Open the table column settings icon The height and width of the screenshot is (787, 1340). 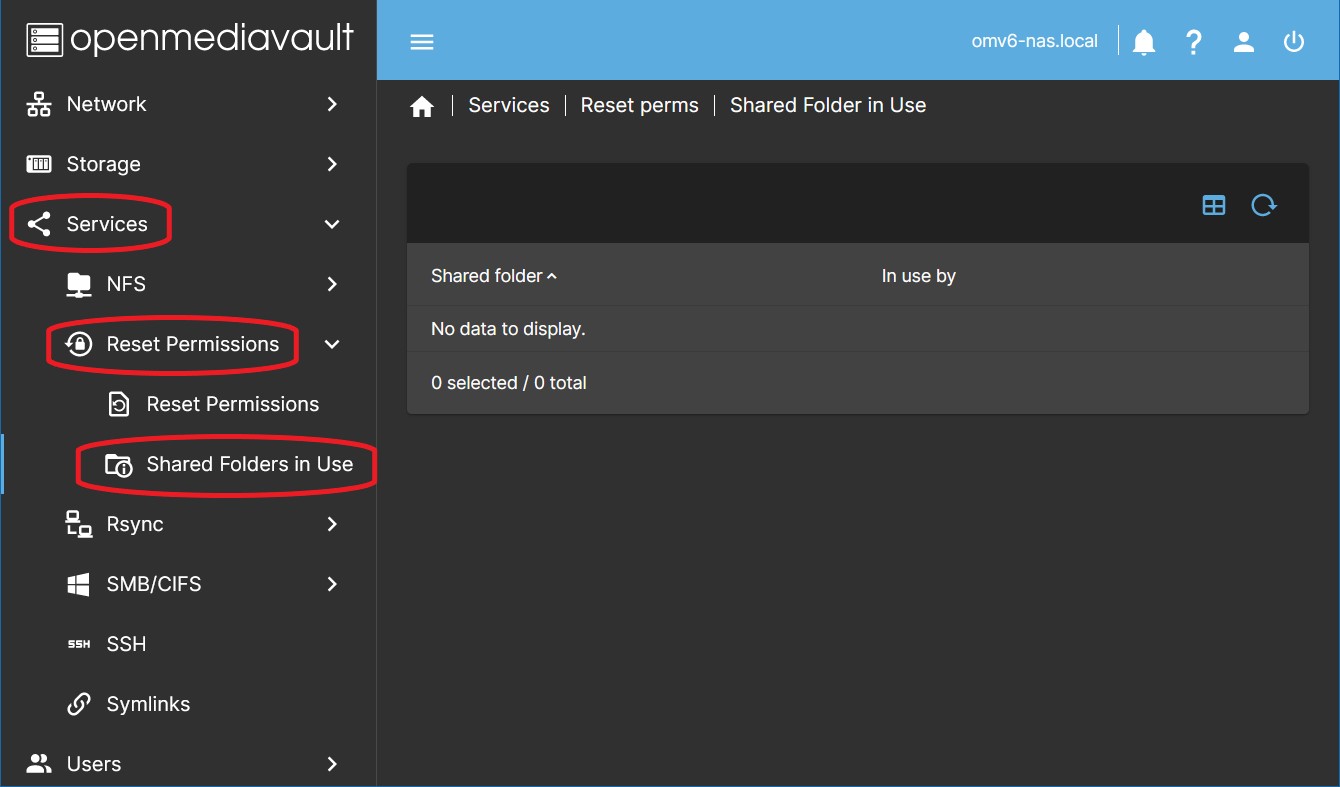1214,206
